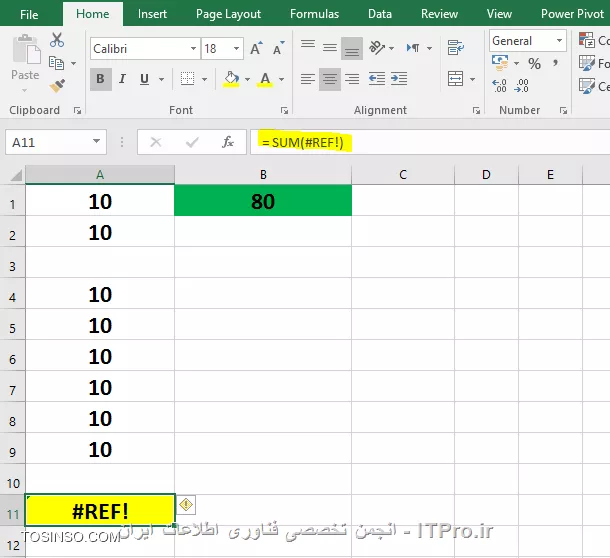Open the File tab
Viewport: 610px width, 558px height.
(x=29, y=14)
